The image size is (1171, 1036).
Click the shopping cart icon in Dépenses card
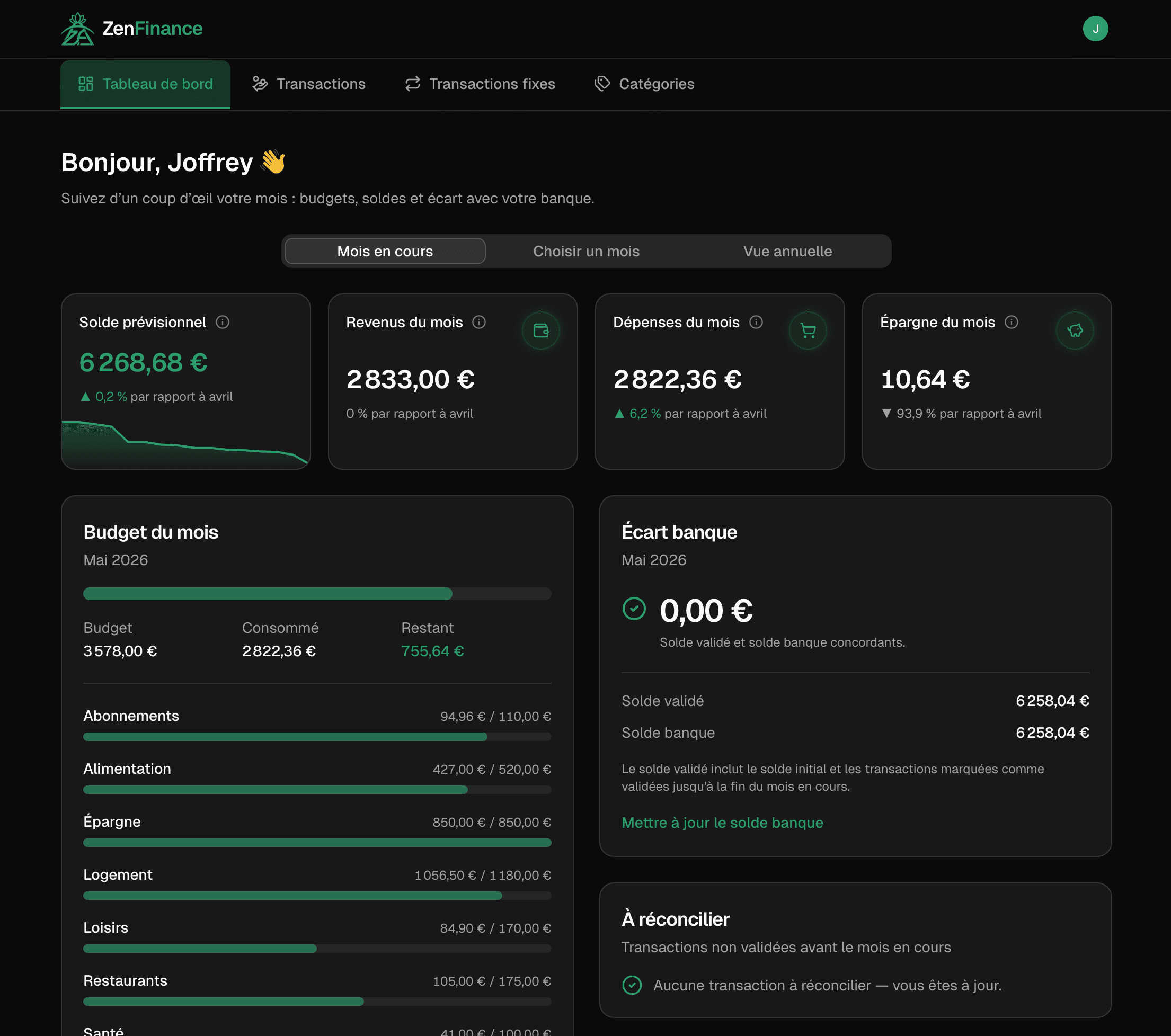point(808,331)
